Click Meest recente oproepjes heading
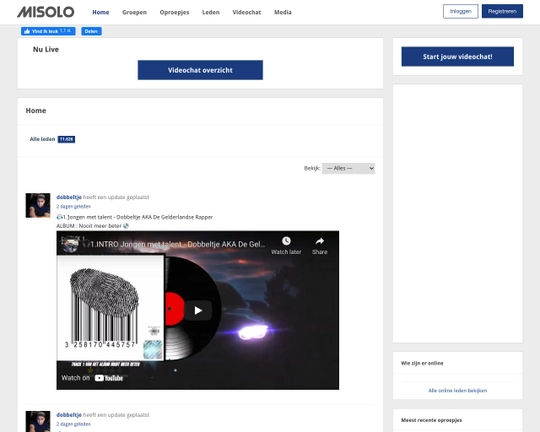540x432 pixels. (432, 420)
